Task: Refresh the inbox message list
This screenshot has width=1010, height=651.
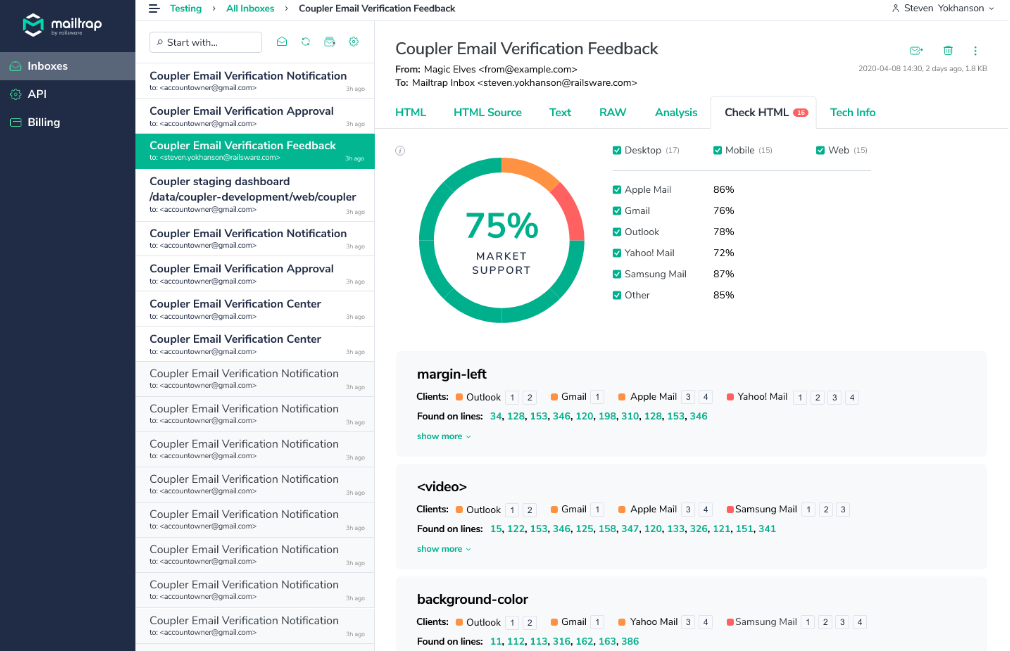Action: click(x=305, y=42)
